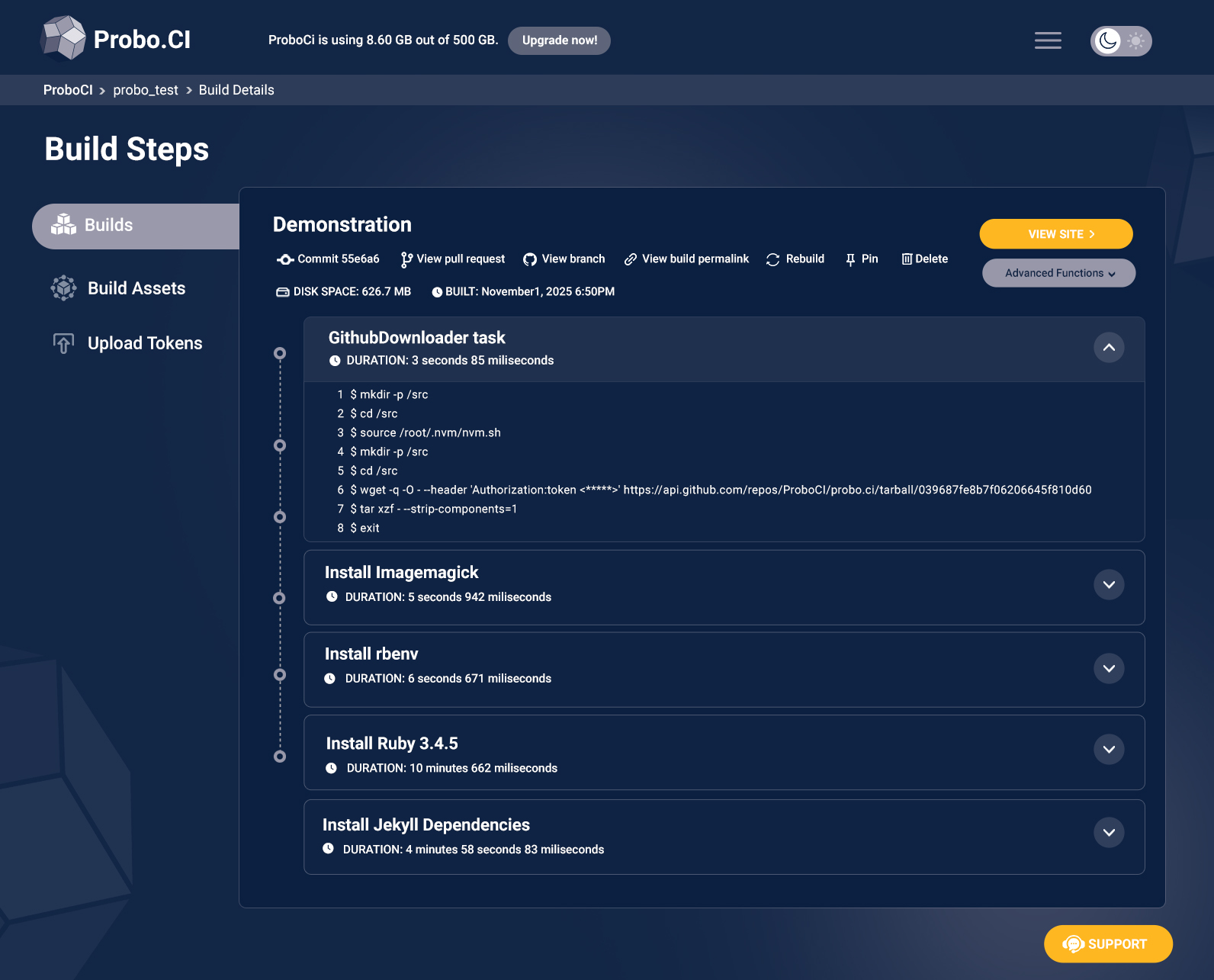Image resolution: width=1214 pixels, height=980 pixels.
Task: Pin this build
Action: tap(862, 259)
